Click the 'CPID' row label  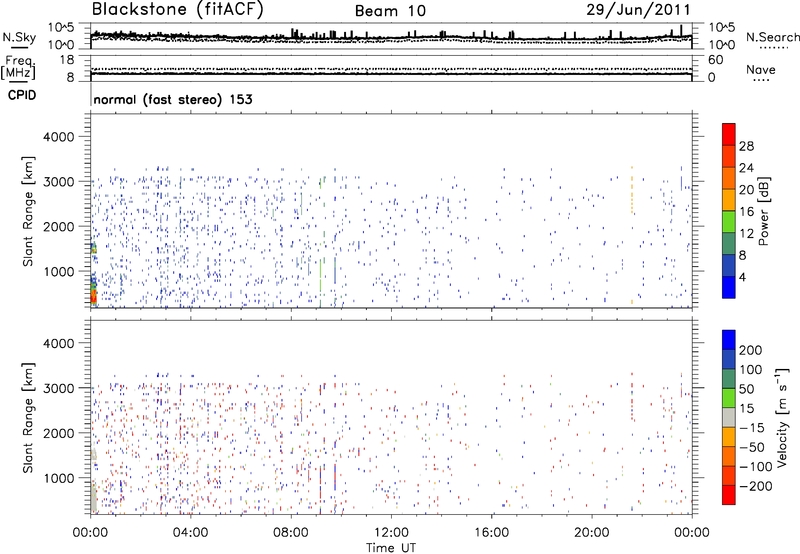22,95
